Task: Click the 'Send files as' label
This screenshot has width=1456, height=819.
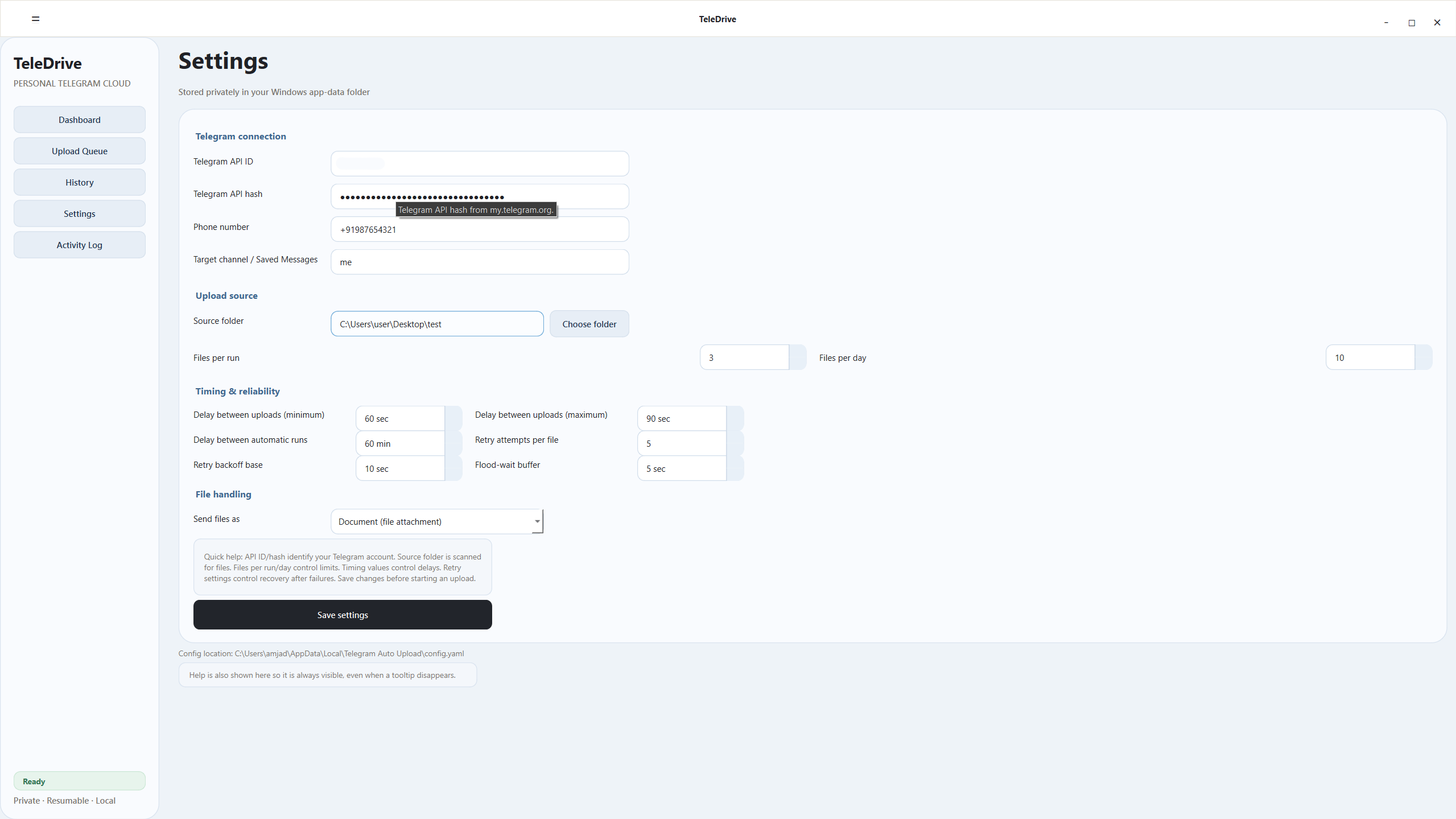Action: coord(217,519)
